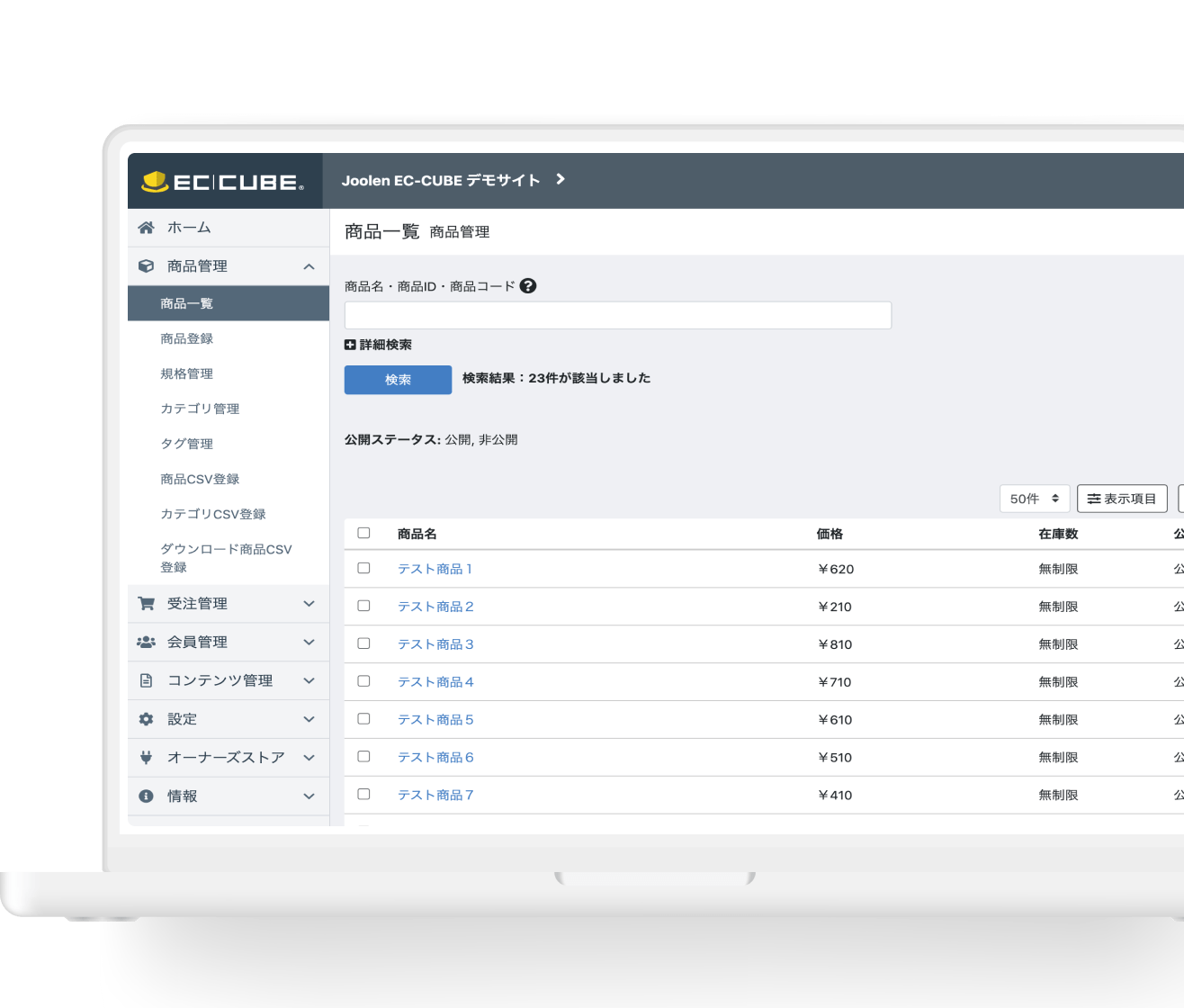Focus the product name search field
1184x1008 pixels.
tap(618, 315)
